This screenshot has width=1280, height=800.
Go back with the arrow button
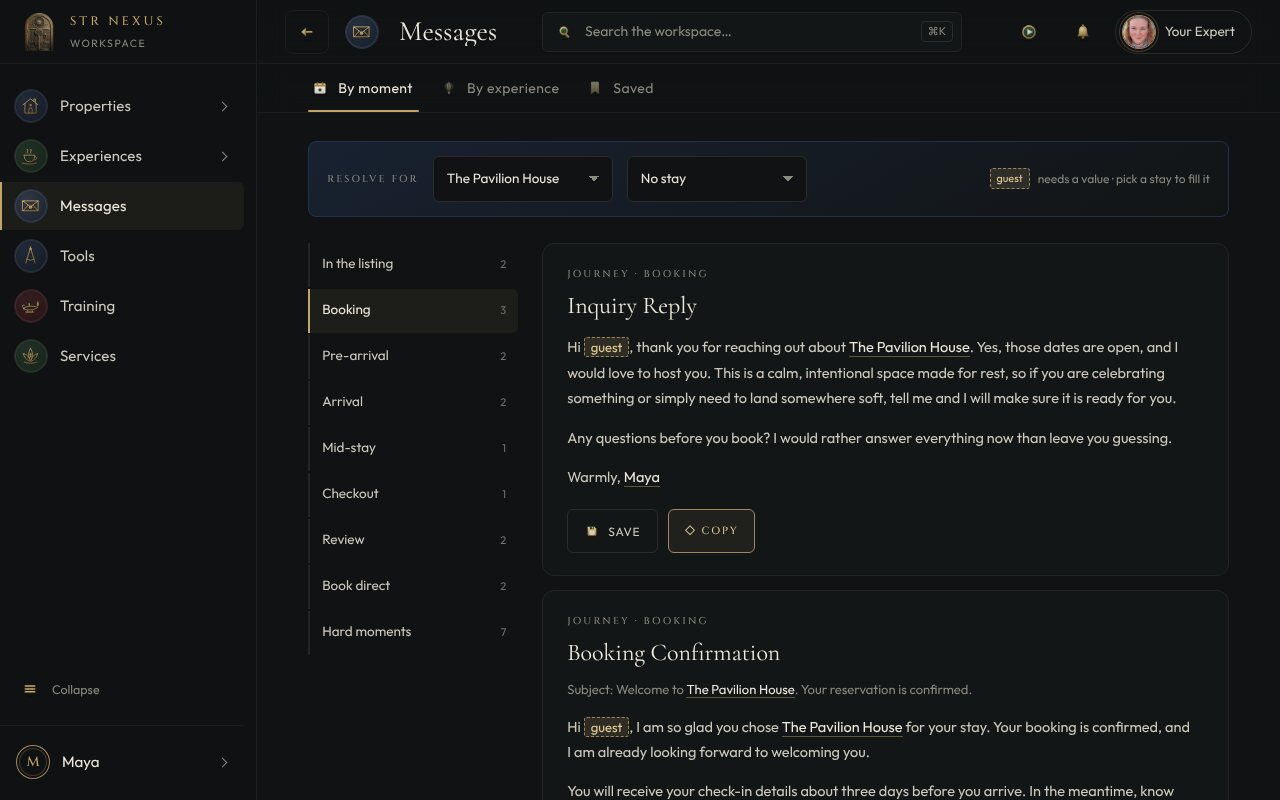pyautogui.click(x=307, y=32)
